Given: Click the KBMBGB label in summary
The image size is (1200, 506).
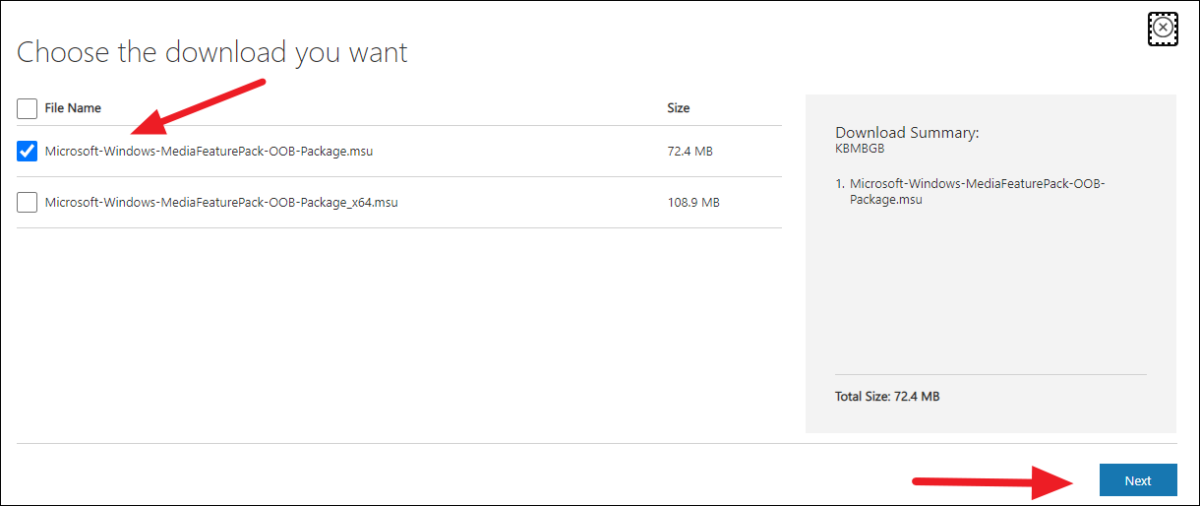Looking at the screenshot, I should [858, 148].
